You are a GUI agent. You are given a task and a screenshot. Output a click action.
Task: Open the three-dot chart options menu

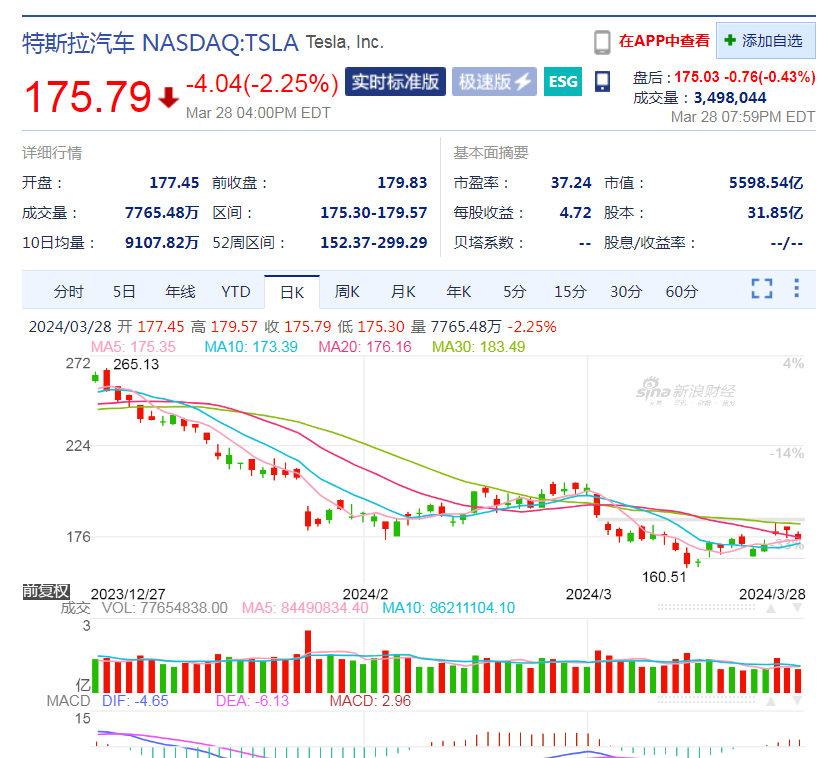click(x=796, y=288)
